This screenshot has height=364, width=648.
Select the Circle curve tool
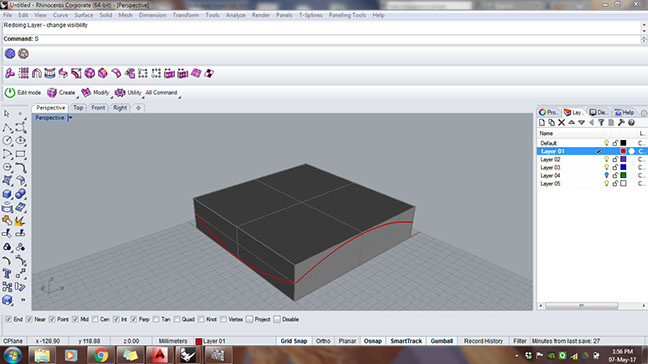pyautogui.click(x=7, y=140)
